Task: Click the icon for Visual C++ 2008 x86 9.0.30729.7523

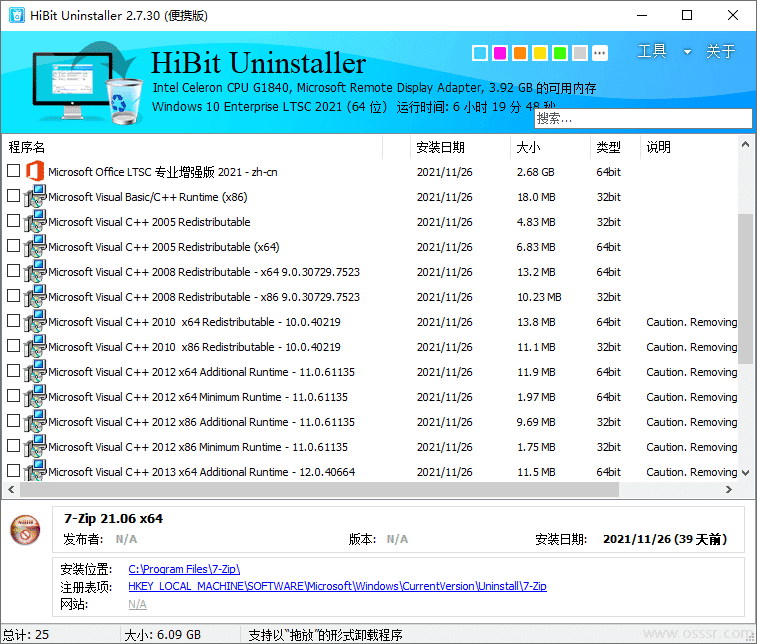Action: (x=35, y=296)
